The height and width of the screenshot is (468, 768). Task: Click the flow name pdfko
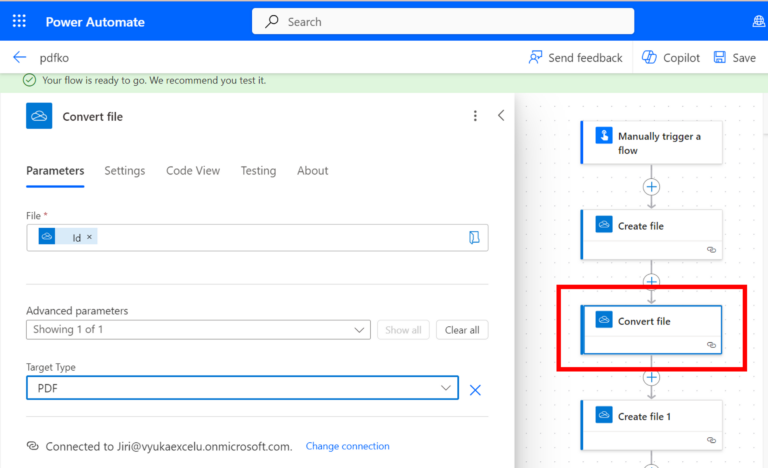(54, 58)
